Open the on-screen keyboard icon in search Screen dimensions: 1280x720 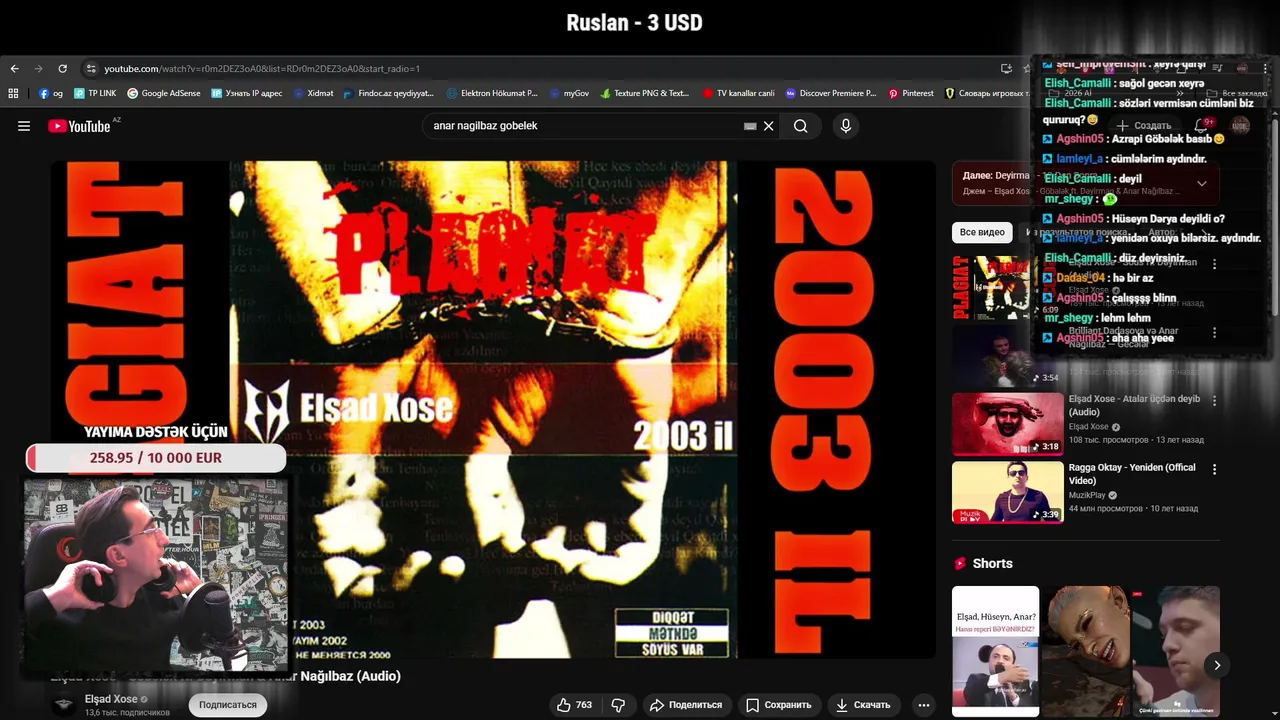pyautogui.click(x=750, y=126)
